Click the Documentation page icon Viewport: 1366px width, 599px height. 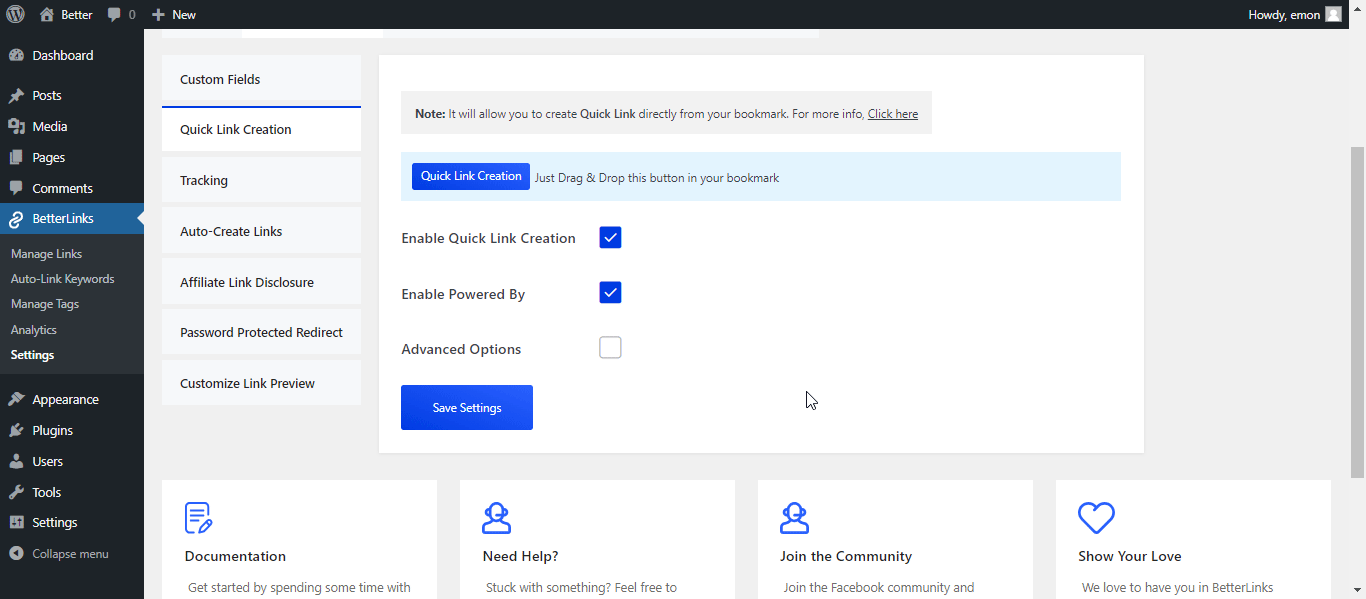[197, 517]
